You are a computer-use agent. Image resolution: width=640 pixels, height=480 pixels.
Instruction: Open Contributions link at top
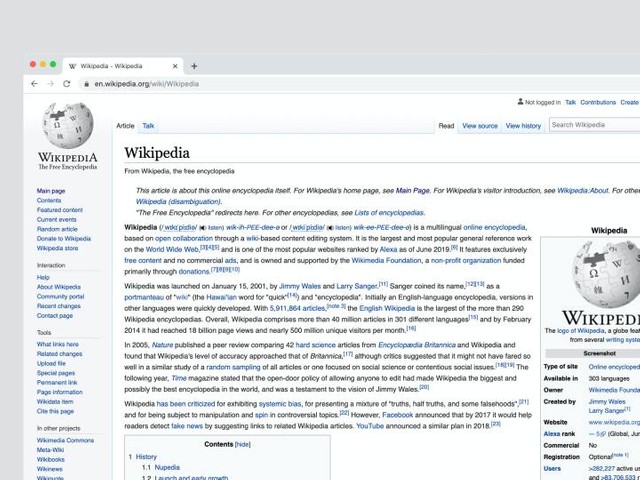[598, 102]
